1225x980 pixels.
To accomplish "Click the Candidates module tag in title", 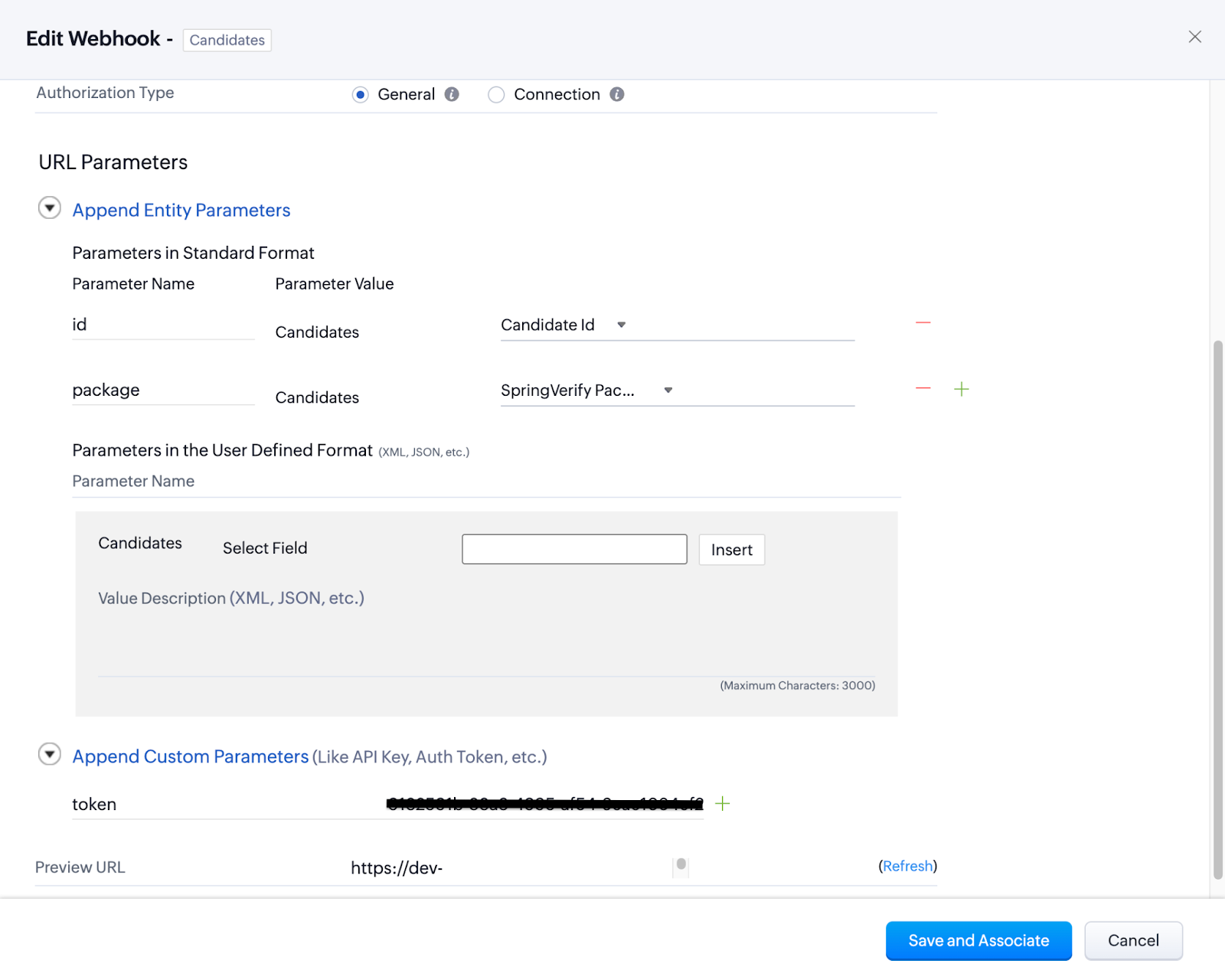I will 227,40.
